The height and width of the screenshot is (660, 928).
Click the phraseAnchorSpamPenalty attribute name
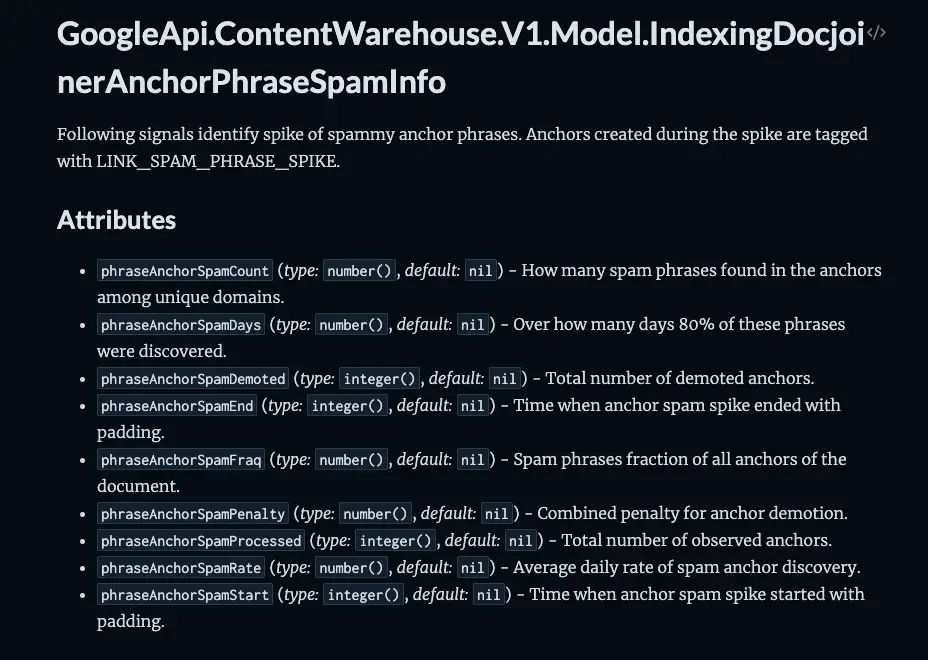(x=193, y=513)
